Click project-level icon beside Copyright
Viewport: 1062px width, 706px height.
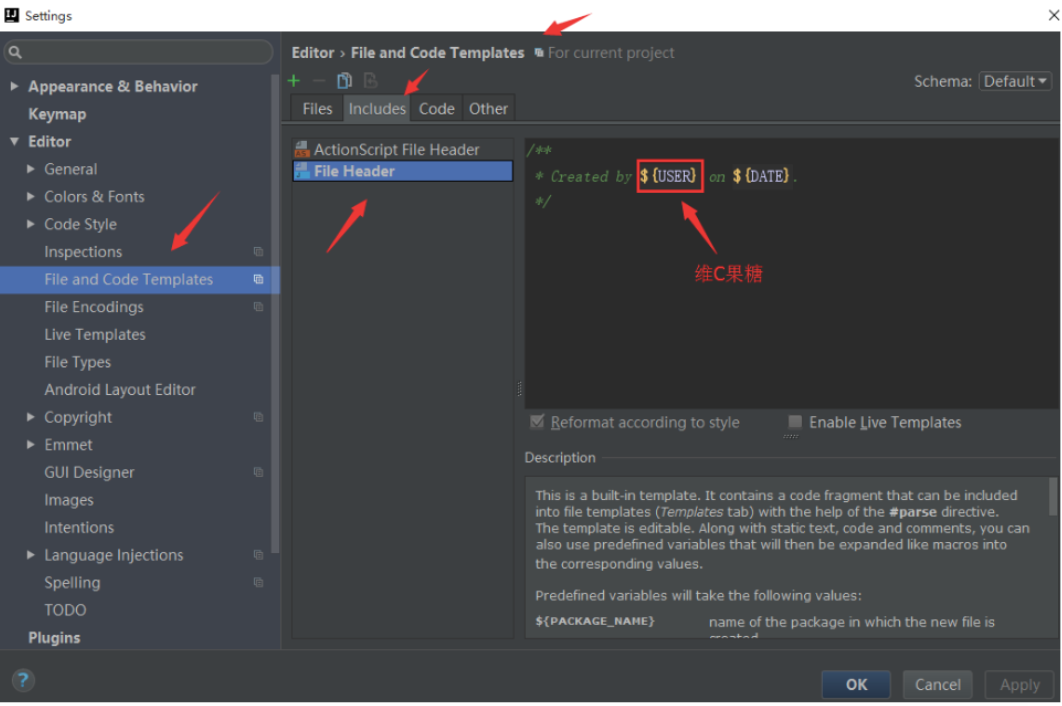[258, 417]
